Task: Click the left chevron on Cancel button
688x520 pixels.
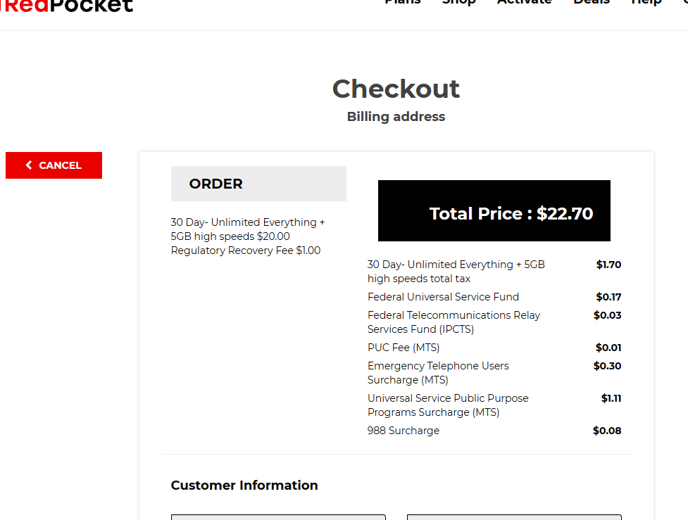Action: (29, 165)
